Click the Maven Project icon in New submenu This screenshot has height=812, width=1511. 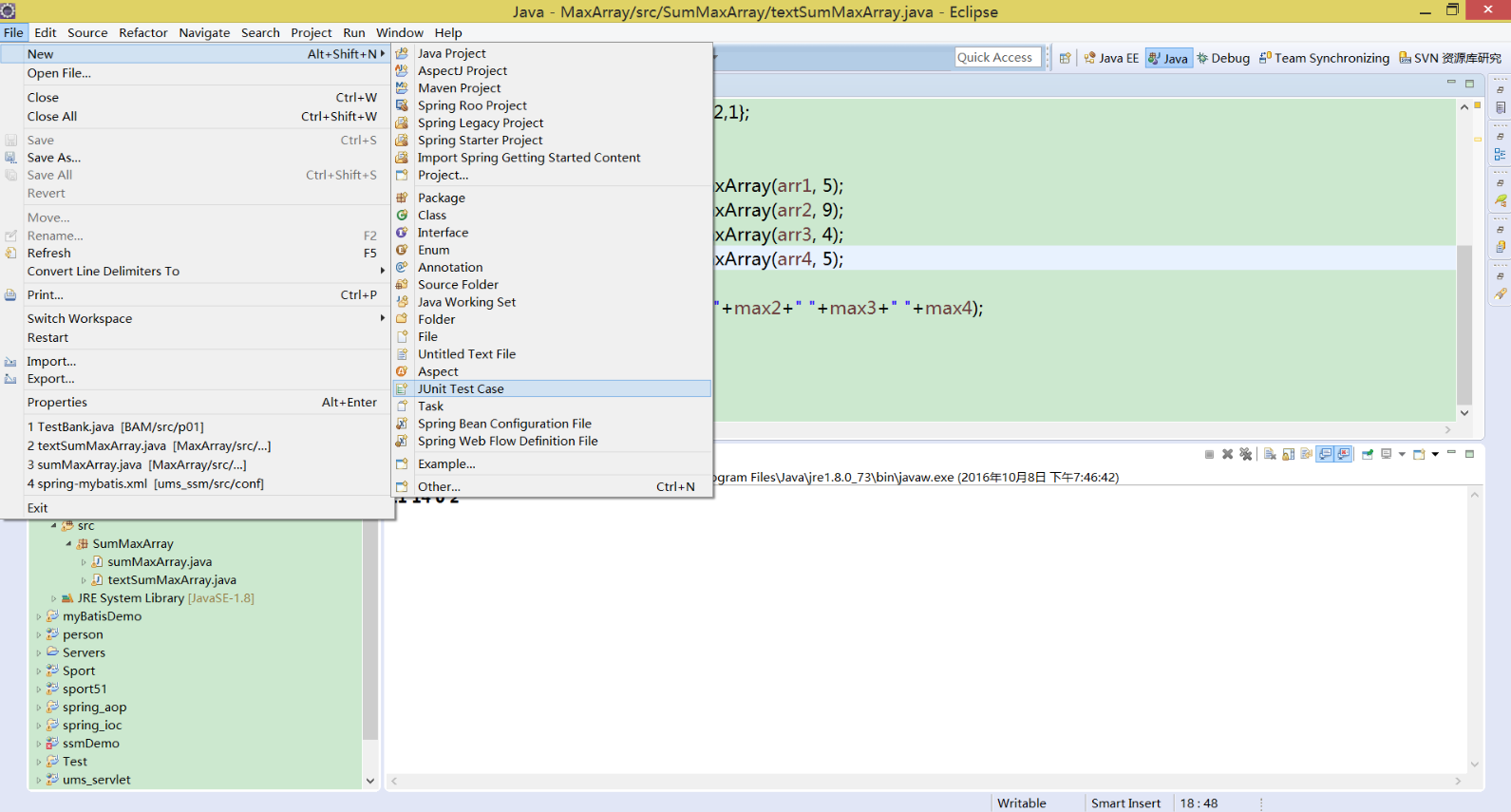[402, 87]
